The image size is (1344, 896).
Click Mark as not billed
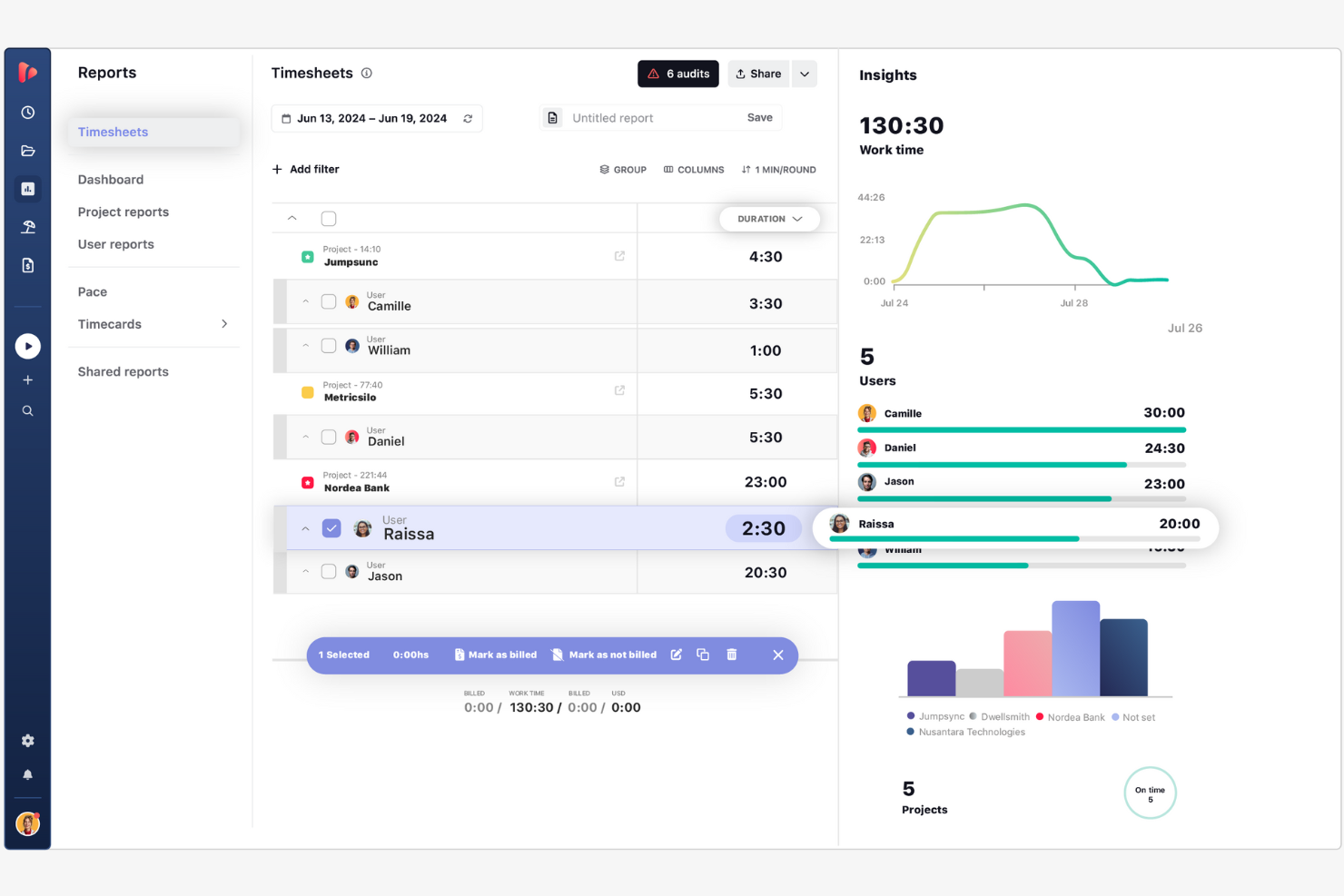(x=604, y=655)
